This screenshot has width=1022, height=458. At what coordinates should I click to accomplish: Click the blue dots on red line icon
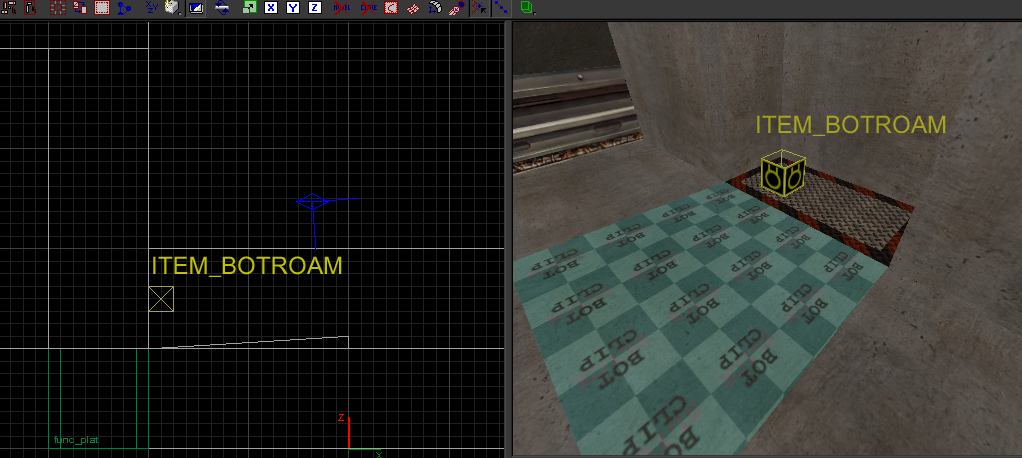point(501,8)
